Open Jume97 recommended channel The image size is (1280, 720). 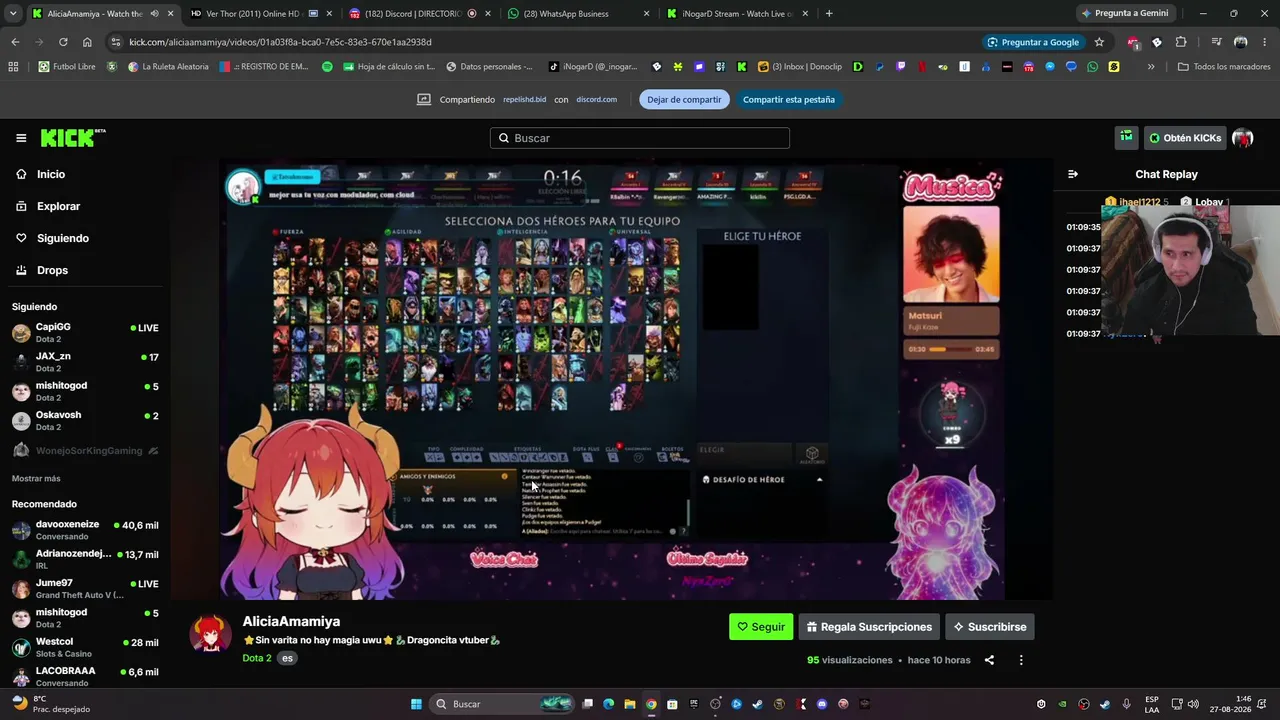pyautogui.click(x=85, y=588)
